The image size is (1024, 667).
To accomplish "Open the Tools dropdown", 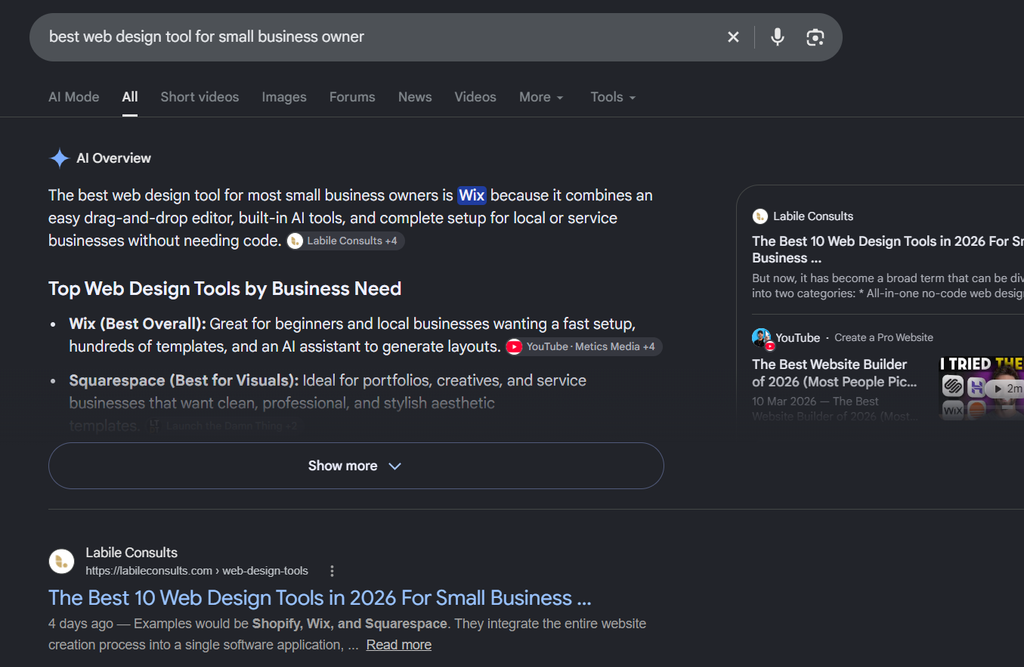I will tap(613, 97).
